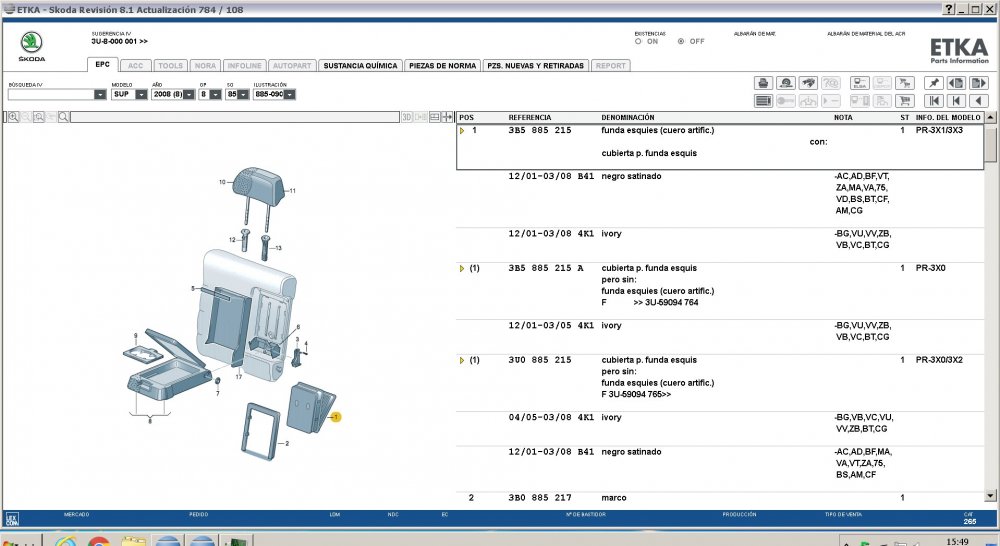Screen dimensions: 1000x546
Task: Click the TOOLS tab
Action: tap(170, 66)
